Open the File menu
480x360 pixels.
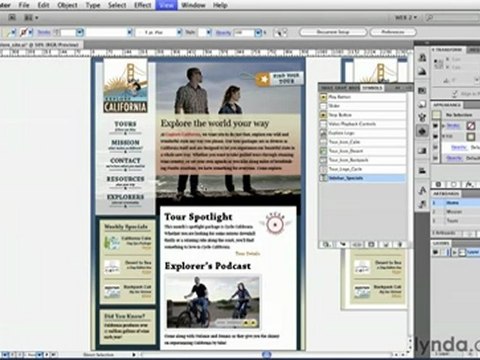point(24,5)
